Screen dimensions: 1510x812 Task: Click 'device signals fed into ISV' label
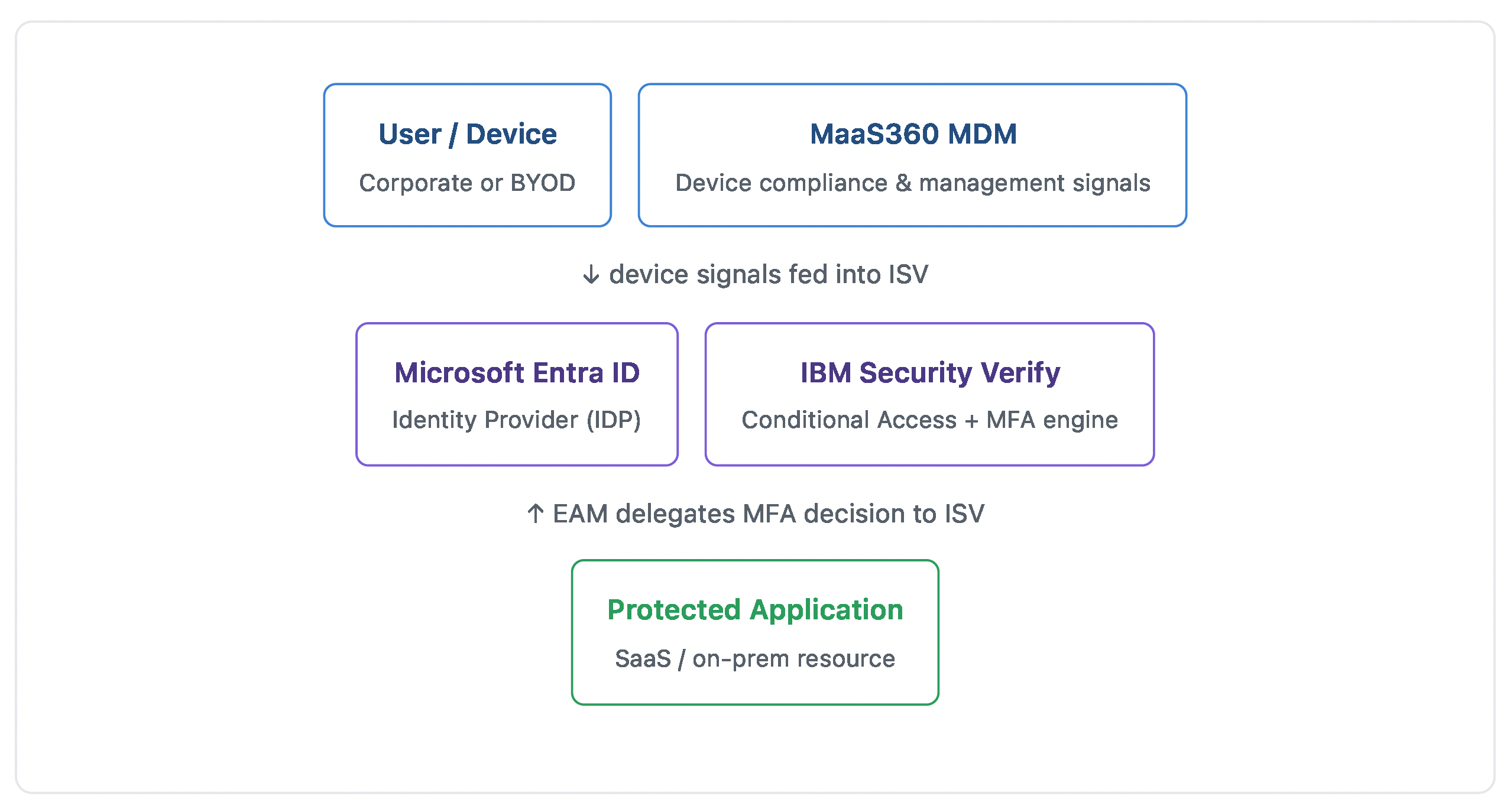pyautogui.click(x=756, y=275)
